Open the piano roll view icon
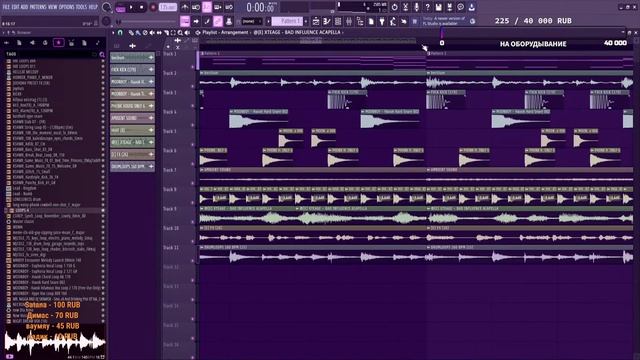This screenshot has height=360, width=640. click(x=327, y=21)
